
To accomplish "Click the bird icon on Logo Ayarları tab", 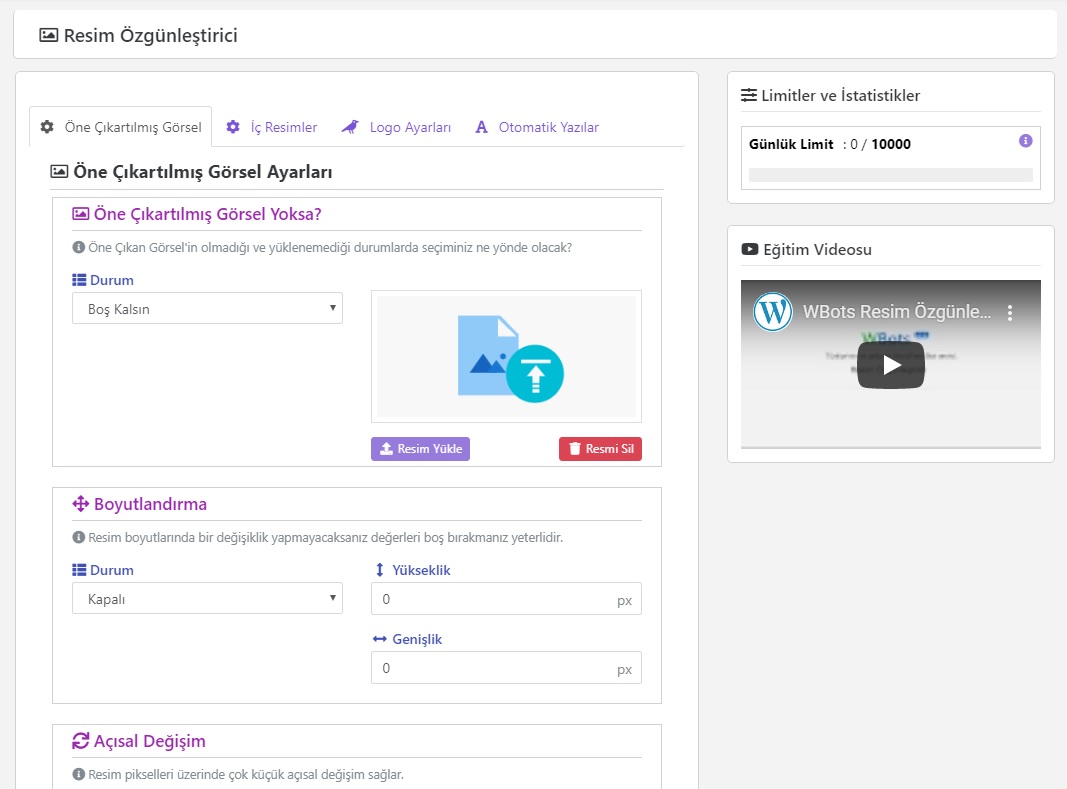I will tap(350, 127).
